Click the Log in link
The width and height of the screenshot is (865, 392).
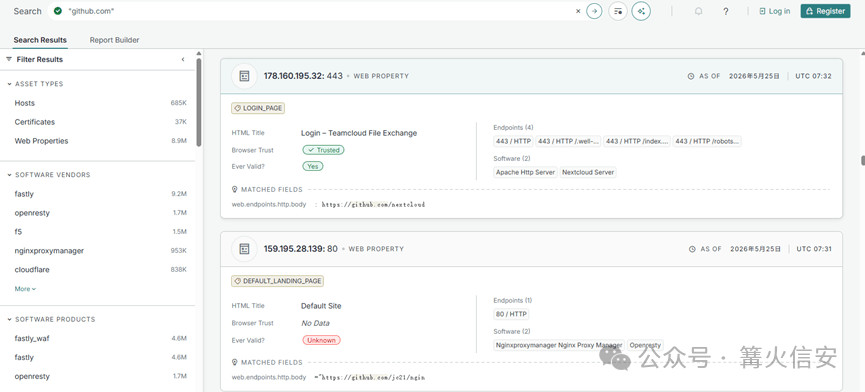pyautogui.click(x=775, y=11)
